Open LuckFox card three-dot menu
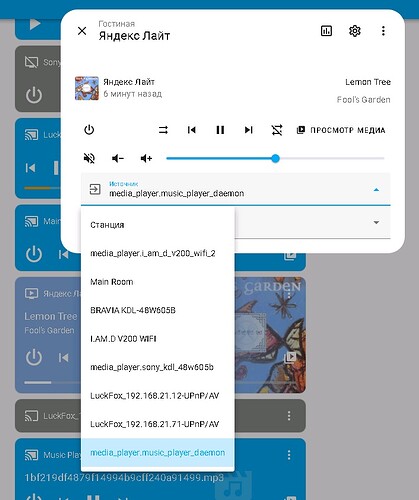This screenshot has height=500, width=419. coord(289,416)
